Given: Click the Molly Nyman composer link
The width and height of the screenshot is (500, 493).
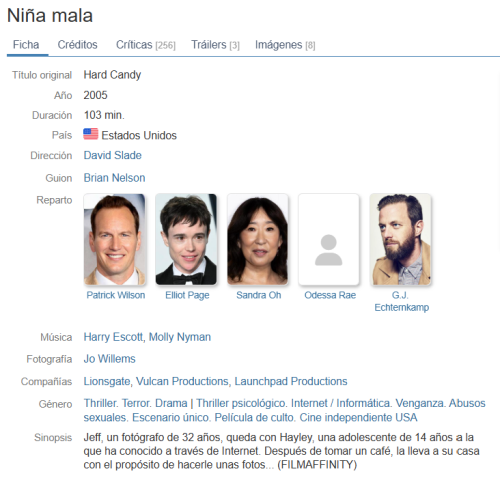Looking at the screenshot, I should point(180,337).
